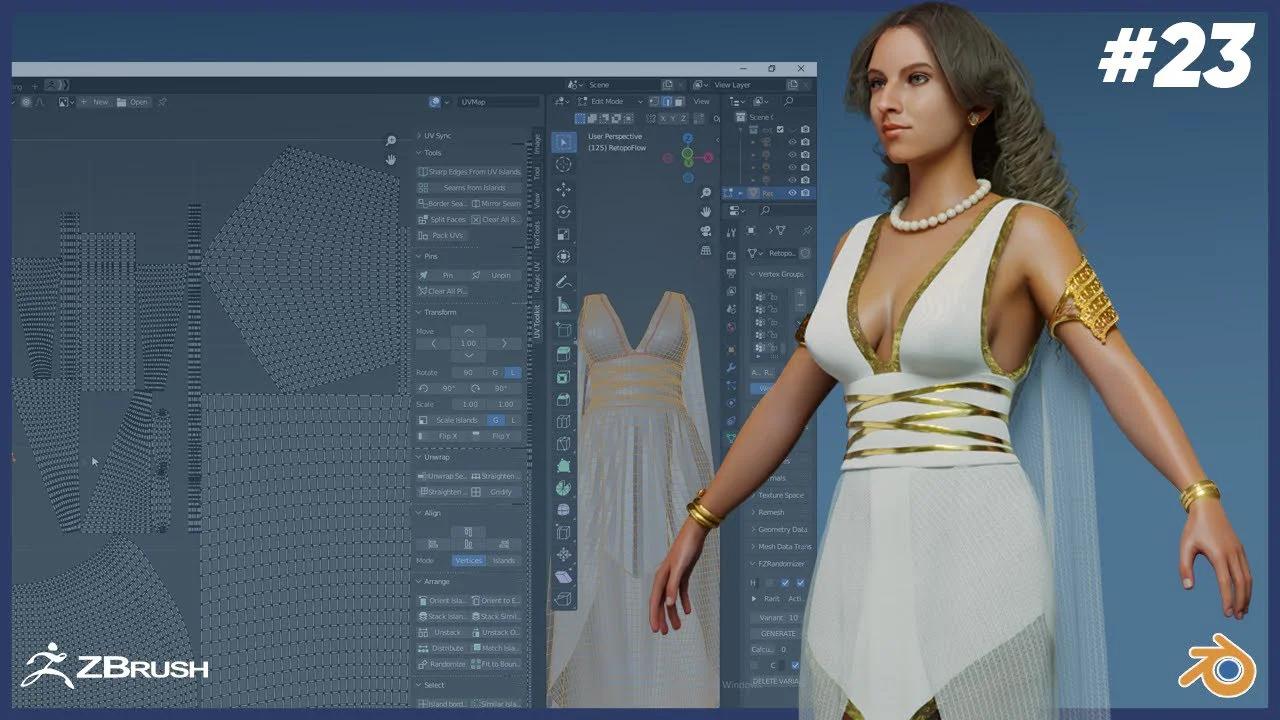Click the zoom magnifier icon in the viewport
1280x720 pixels.
click(x=705, y=192)
